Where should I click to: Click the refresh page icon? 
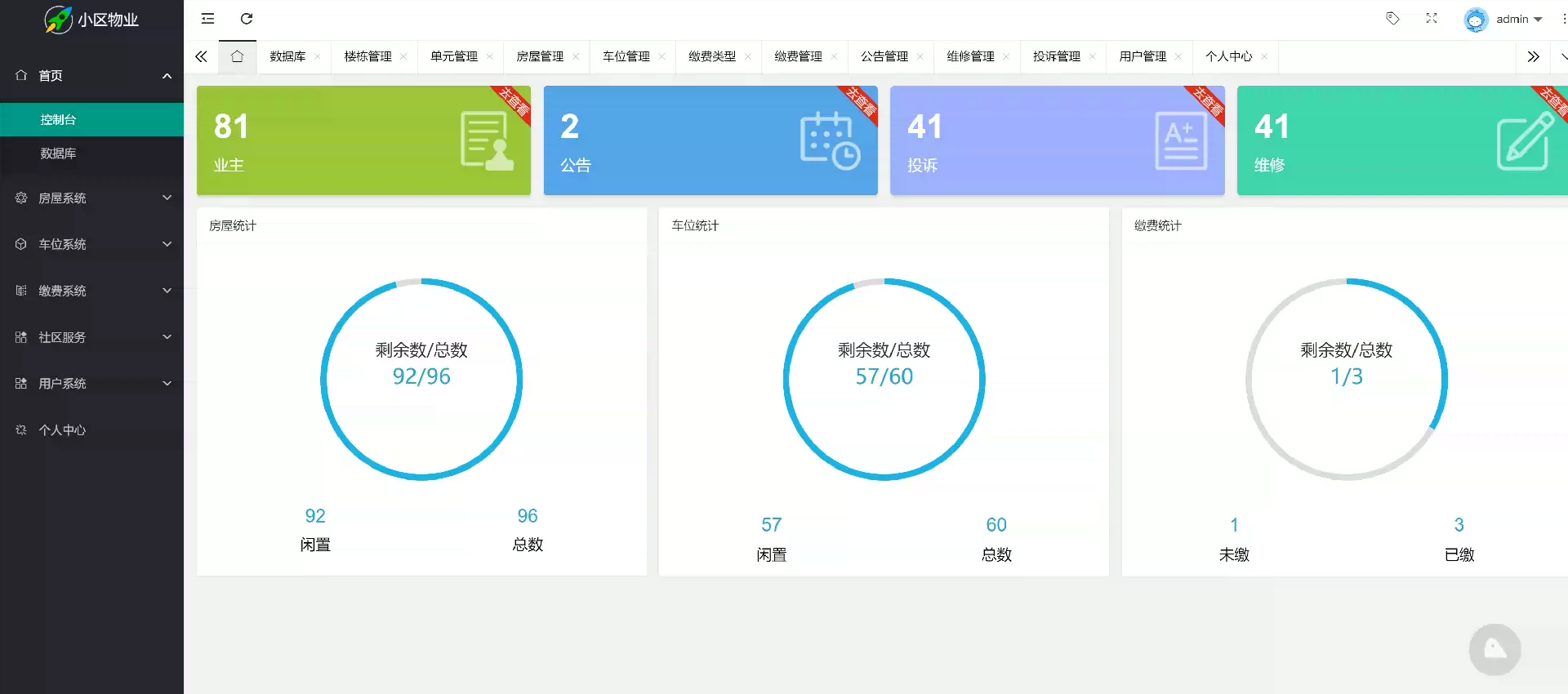click(247, 19)
